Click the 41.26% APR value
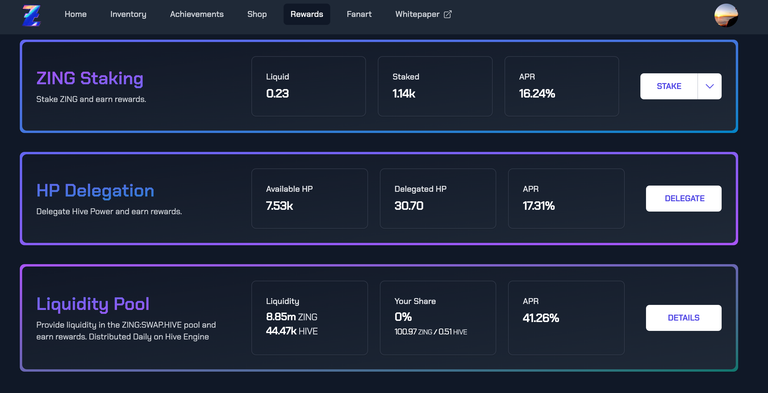 point(541,318)
